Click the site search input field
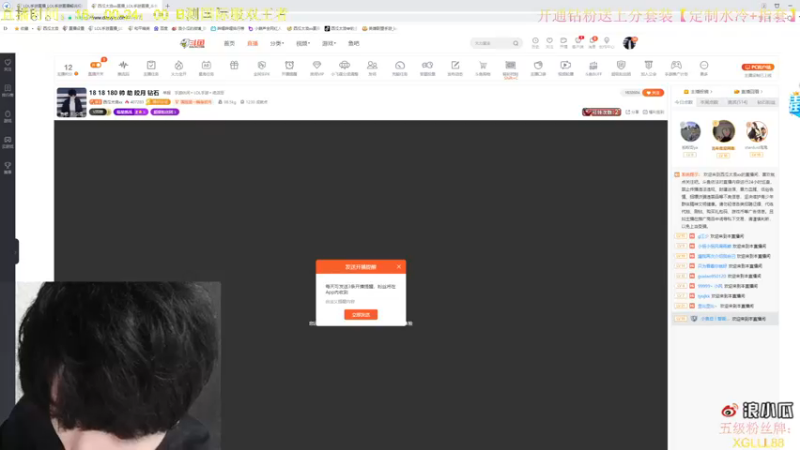The image size is (800, 450). click(x=491, y=43)
